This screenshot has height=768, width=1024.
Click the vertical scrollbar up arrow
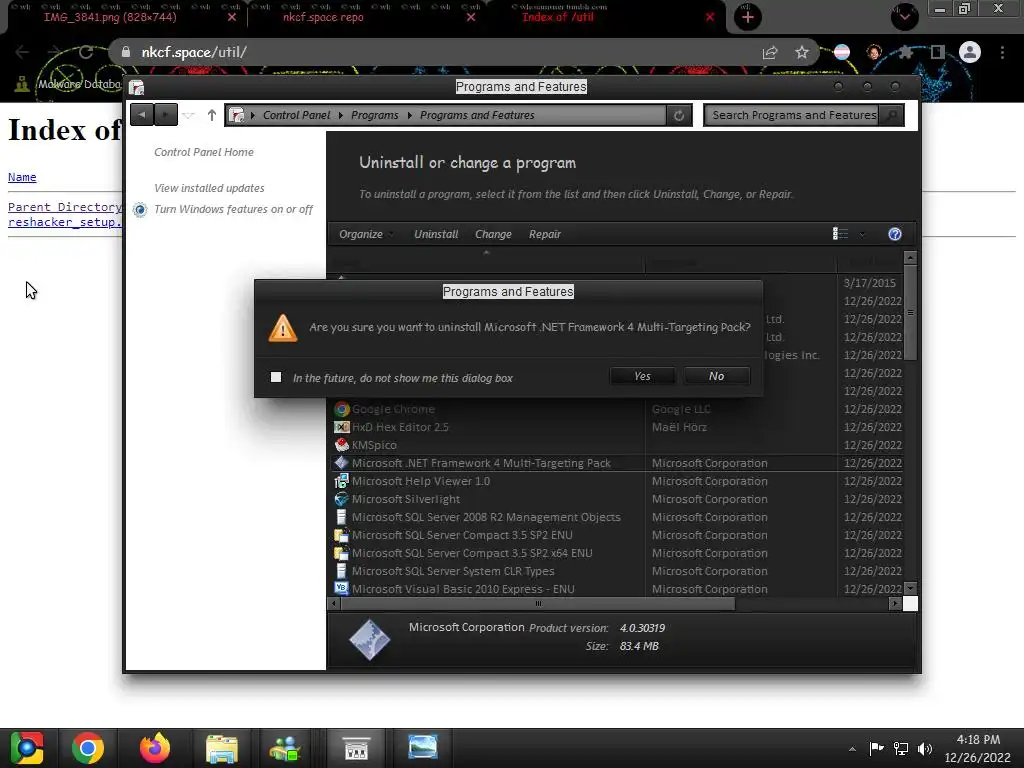(910, 257)
